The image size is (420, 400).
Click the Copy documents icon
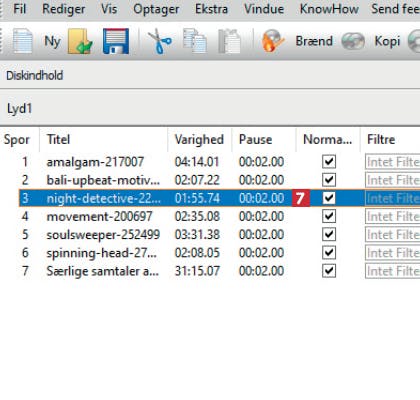click(x=195, y=41)
